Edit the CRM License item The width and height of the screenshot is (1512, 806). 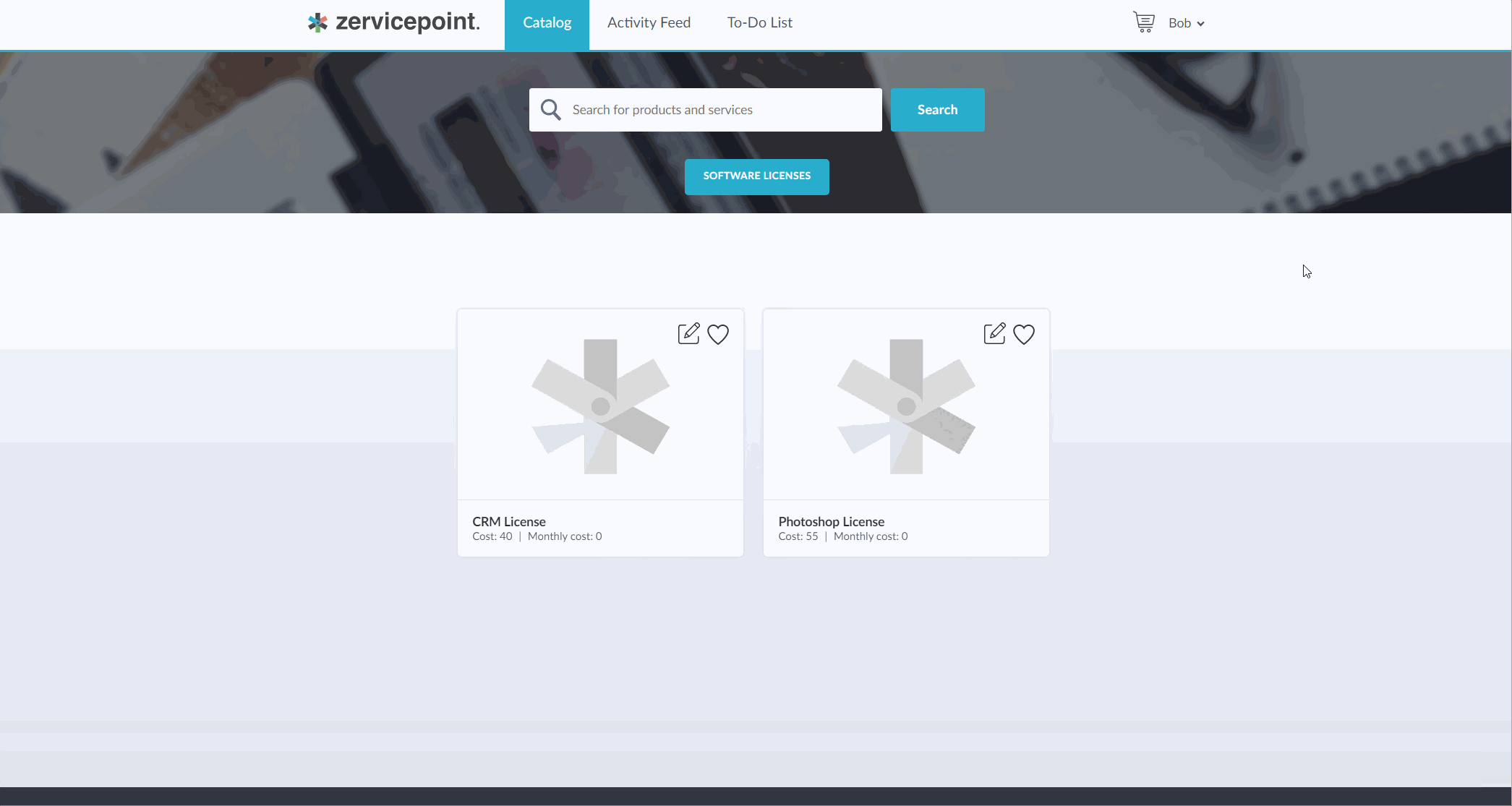(688, 333)
